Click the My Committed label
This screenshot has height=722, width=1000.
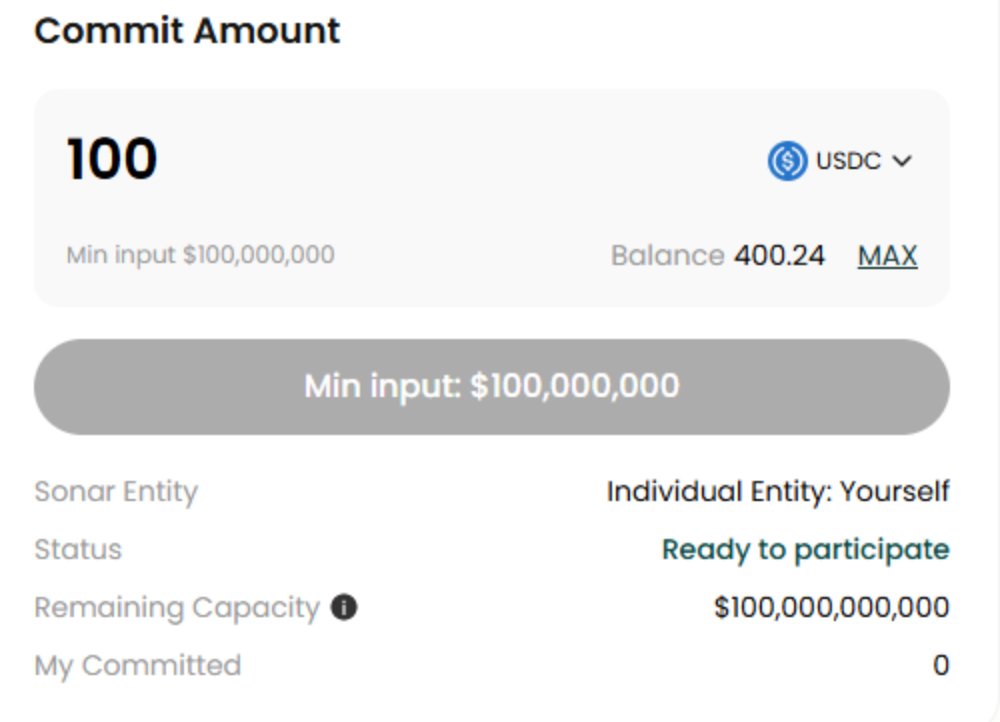coord(138,666)
